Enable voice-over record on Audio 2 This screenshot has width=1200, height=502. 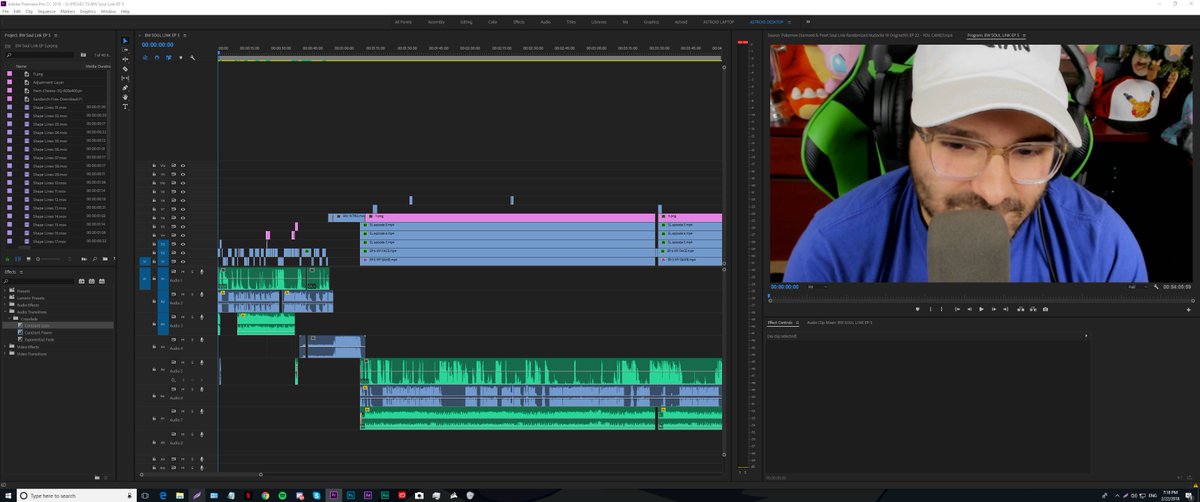coord(200,295)
